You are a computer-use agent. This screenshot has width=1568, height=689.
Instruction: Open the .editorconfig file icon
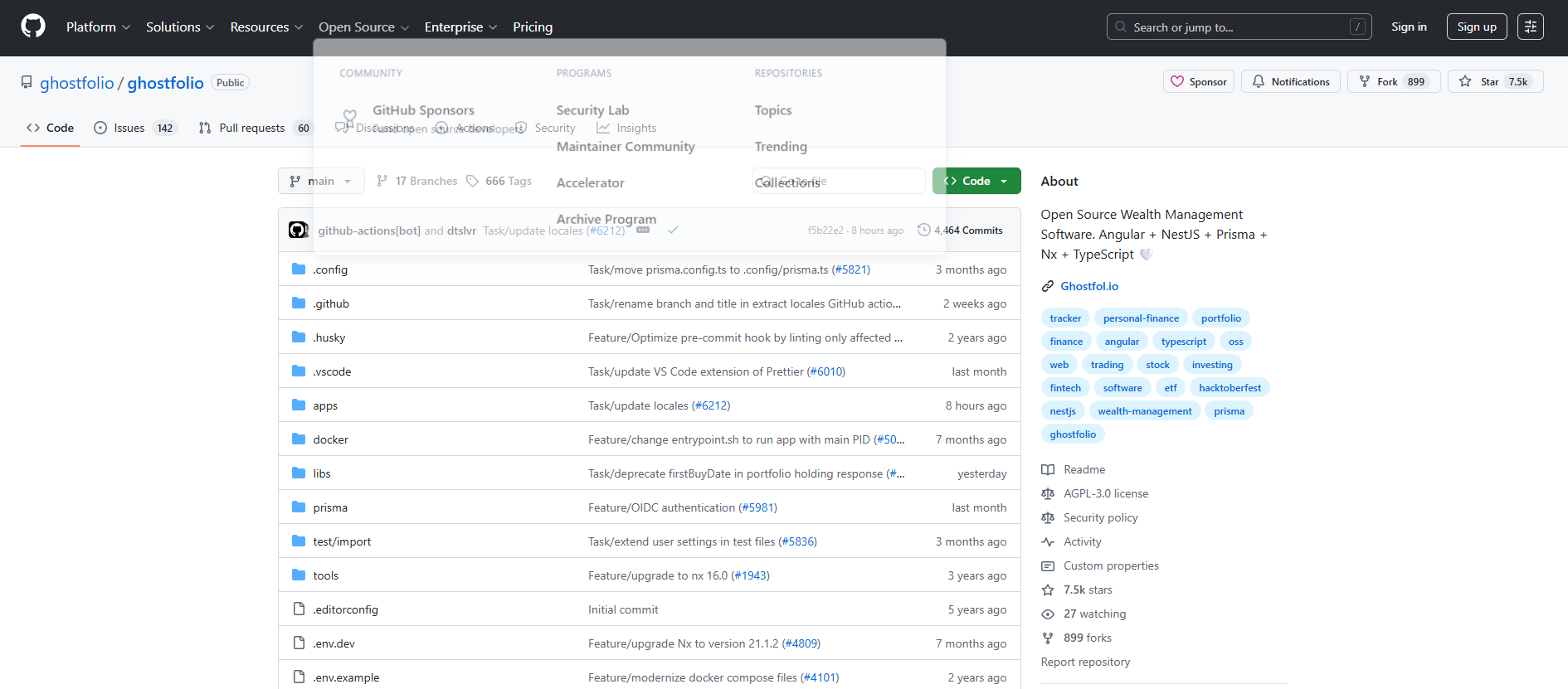(x=299, y=609)
